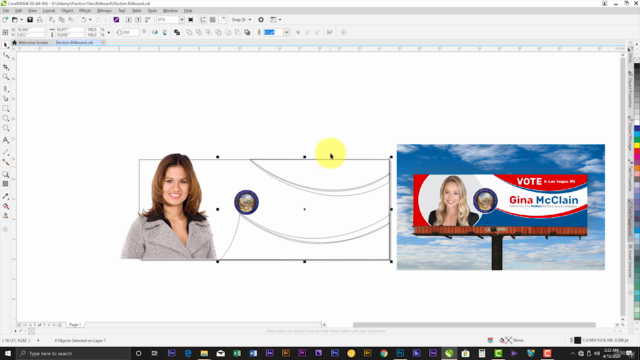Click the taskbar search box
Viewport: 640px width, 360px height.
(73, 353)
